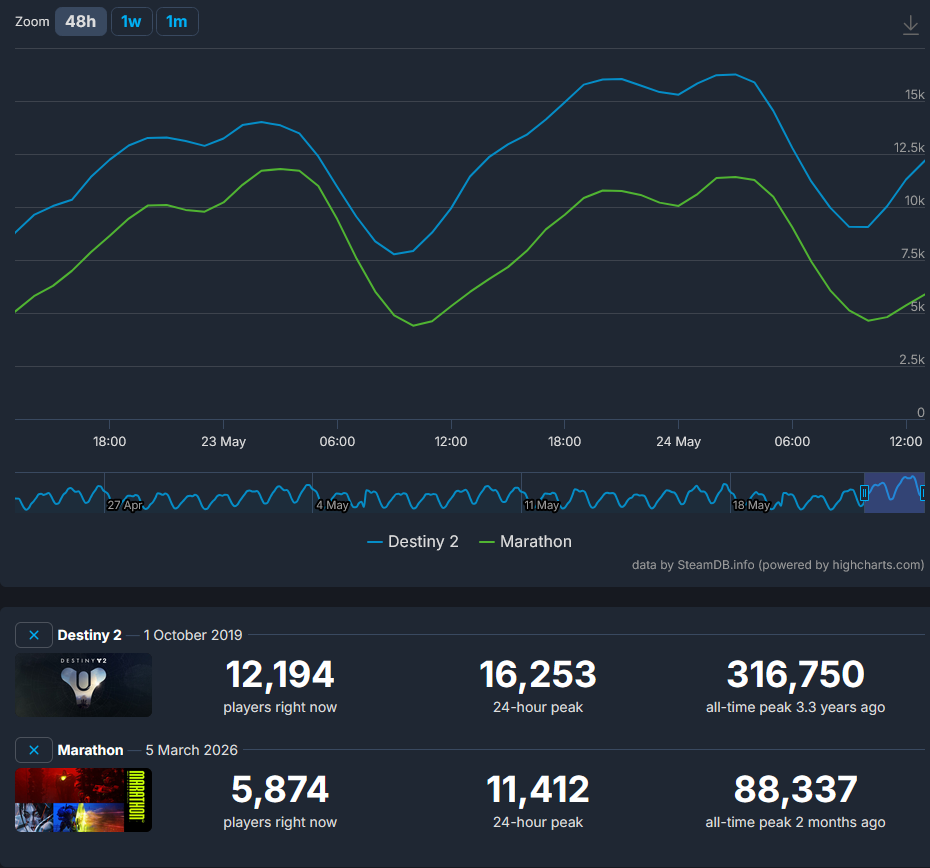930x868 pixels.
Task: Click the 12.5k y-axis label
Action: [909, 147]
